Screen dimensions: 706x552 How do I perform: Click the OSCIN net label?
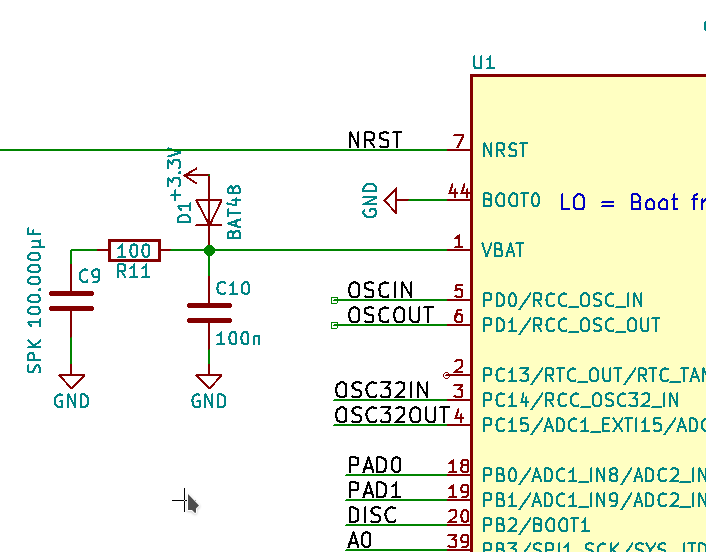pos(380,290)
